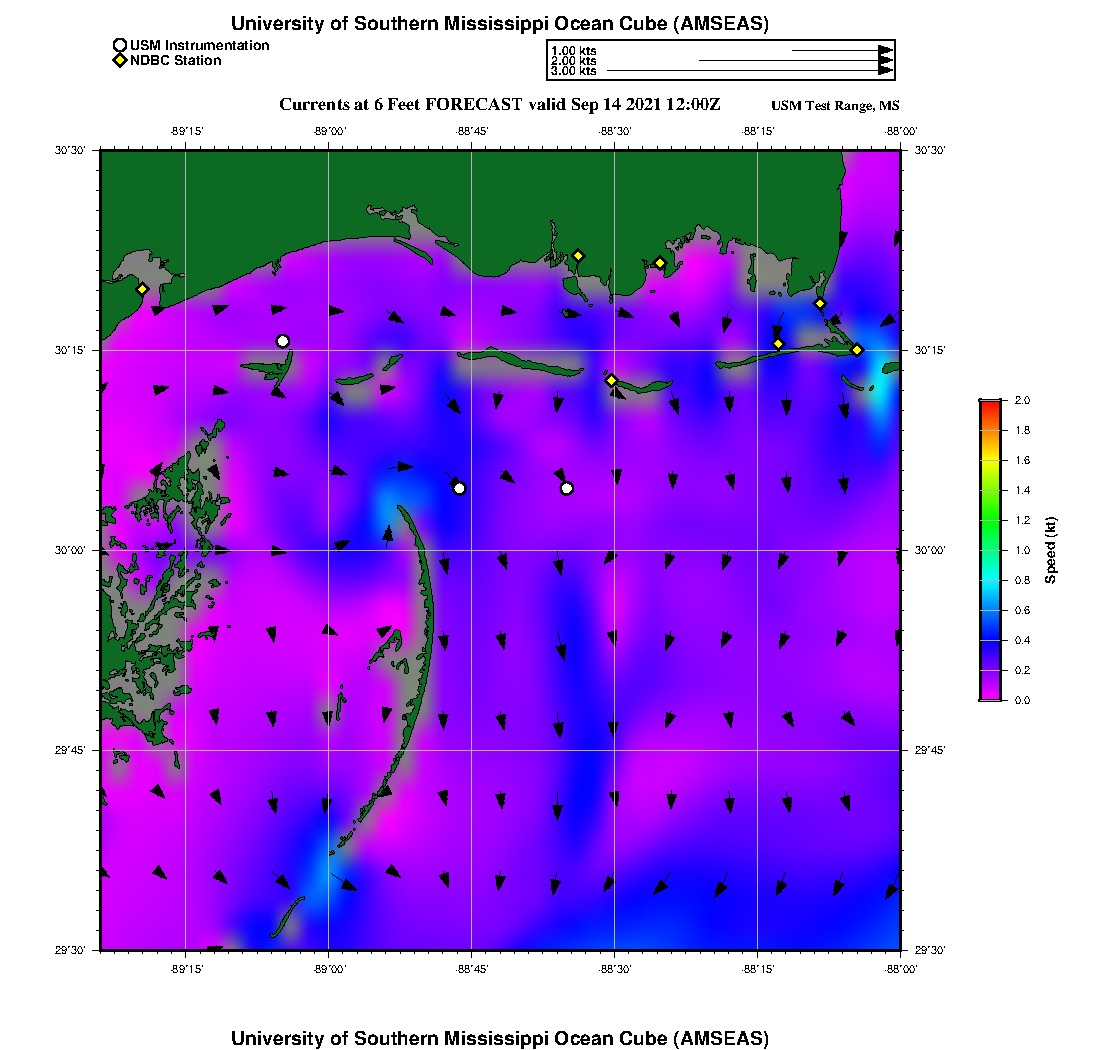This screenshot has height=1050, width=1100.
Task: Click the 1.00 kts arrow in the scale legend
Action: pos(842,49)
